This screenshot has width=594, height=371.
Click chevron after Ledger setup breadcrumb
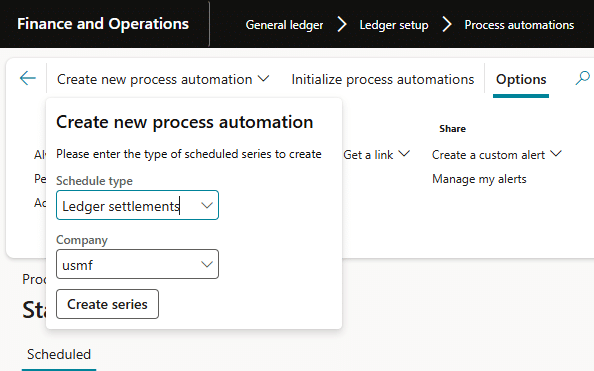pyautogui.click(x=447, y=25)
